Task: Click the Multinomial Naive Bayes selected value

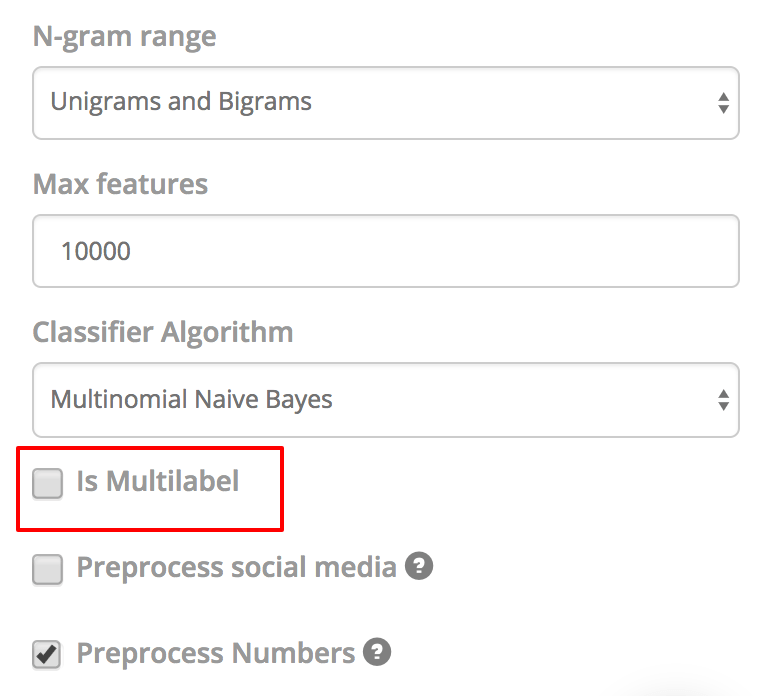Action: (x=191, y=400)
